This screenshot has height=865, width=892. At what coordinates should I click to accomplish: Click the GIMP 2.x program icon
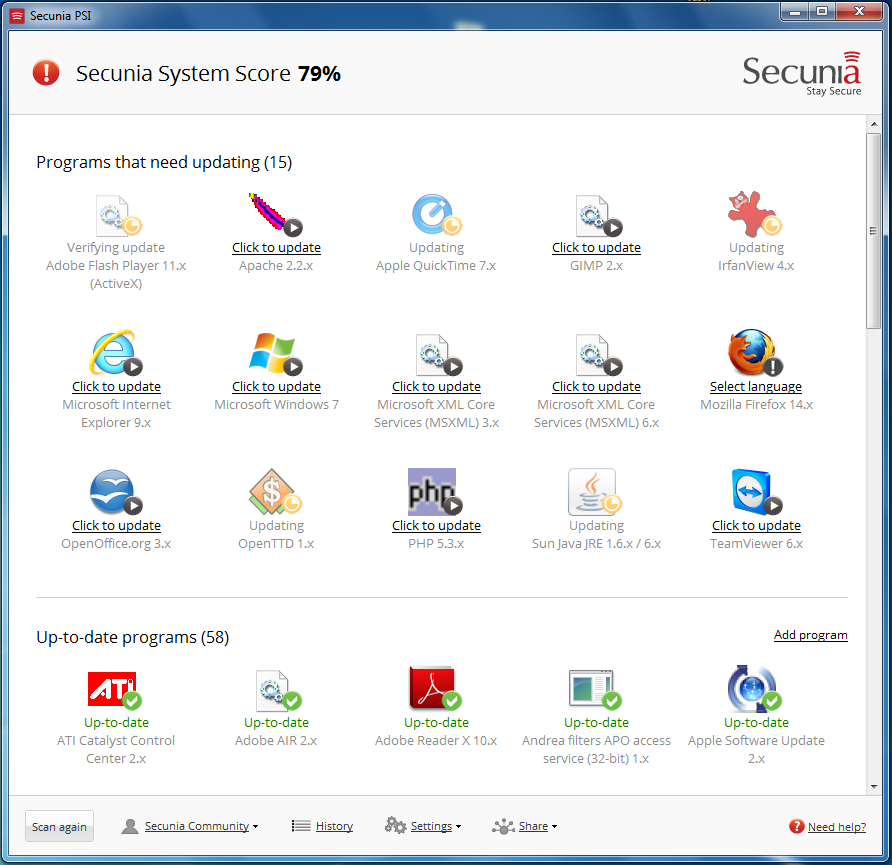click(598, 216)
